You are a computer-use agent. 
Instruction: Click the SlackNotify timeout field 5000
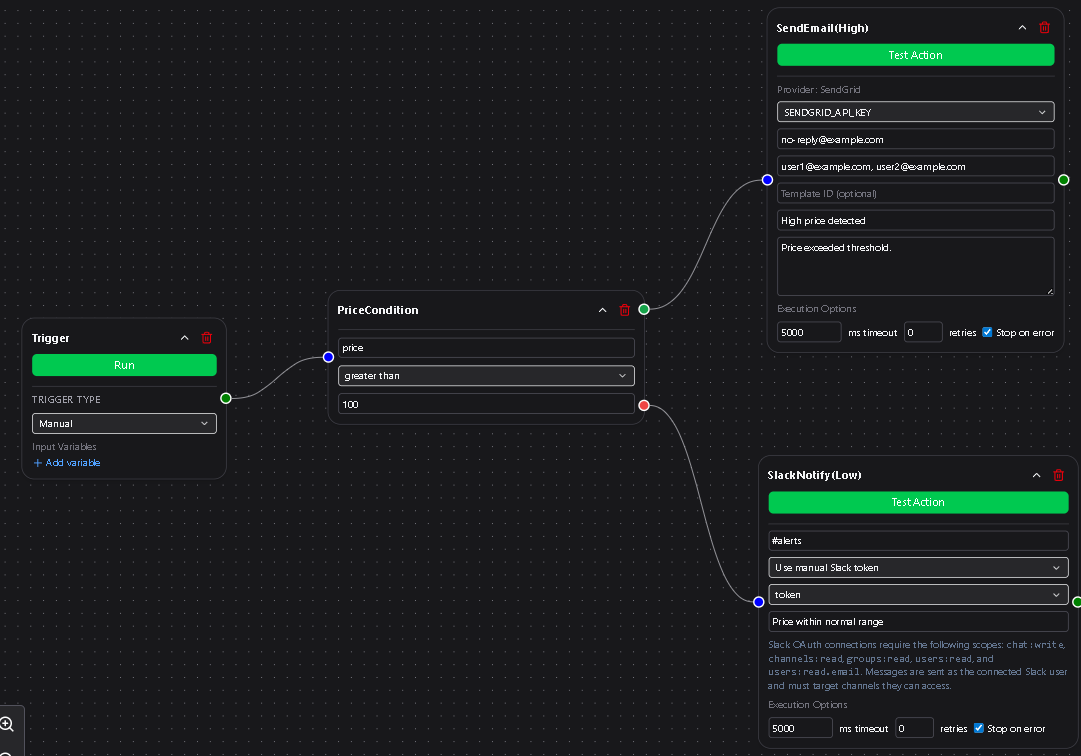click(800, 728)
